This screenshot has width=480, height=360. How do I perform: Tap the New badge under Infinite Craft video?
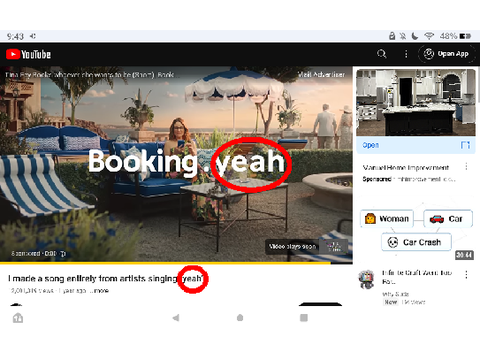(391, 302)
